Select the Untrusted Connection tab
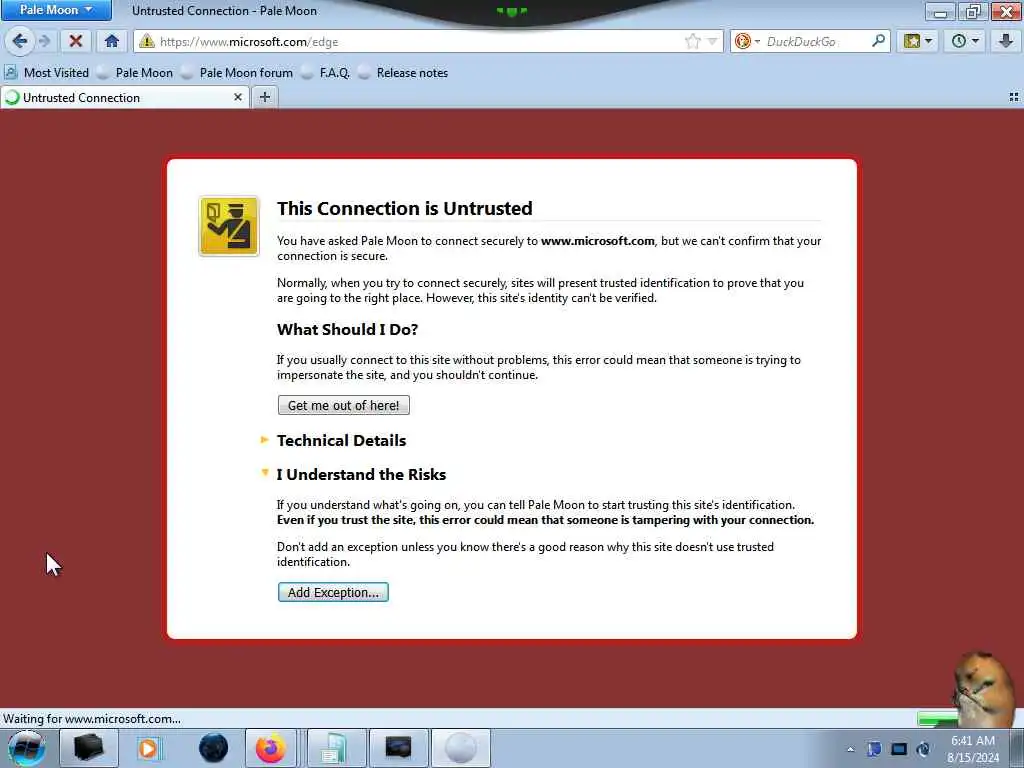This screenshot has height=768, width=1024. pos(124,97)
